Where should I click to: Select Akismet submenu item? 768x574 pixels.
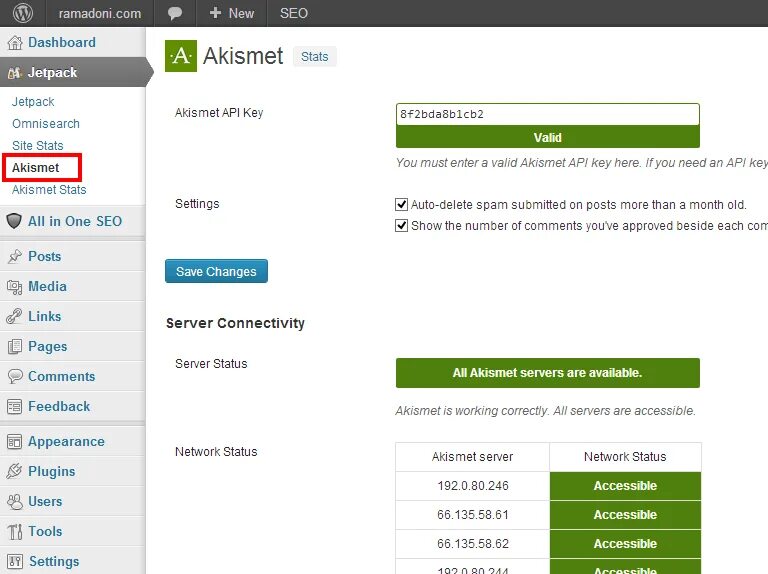tap(36, 168)
